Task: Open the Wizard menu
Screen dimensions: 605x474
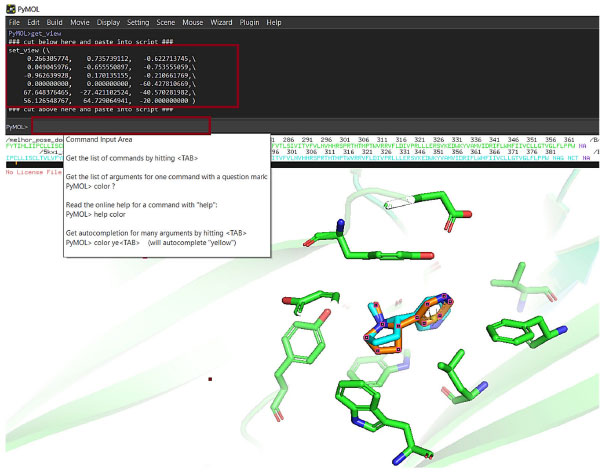Action: 221,21
